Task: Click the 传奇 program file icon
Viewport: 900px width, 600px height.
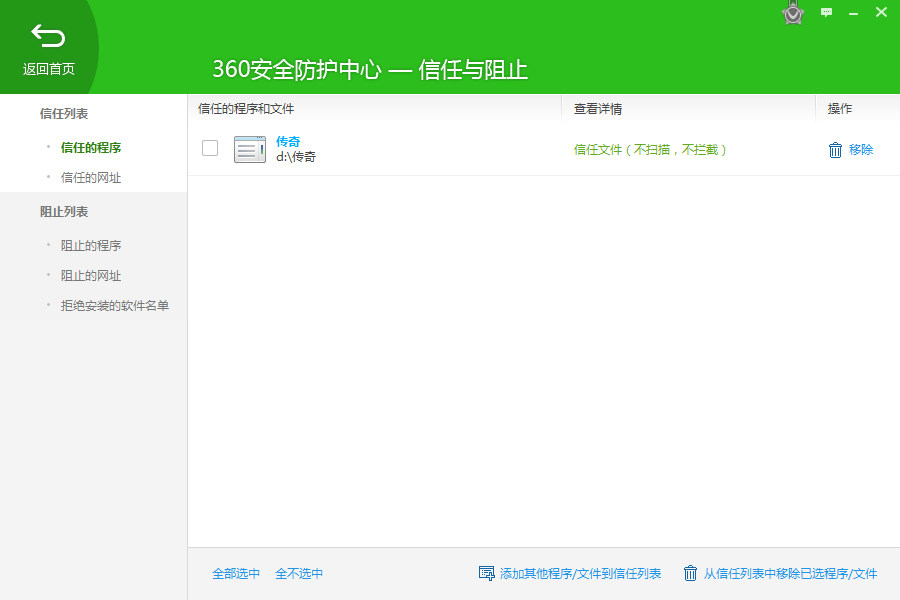Action: click(x=250, y=149)
